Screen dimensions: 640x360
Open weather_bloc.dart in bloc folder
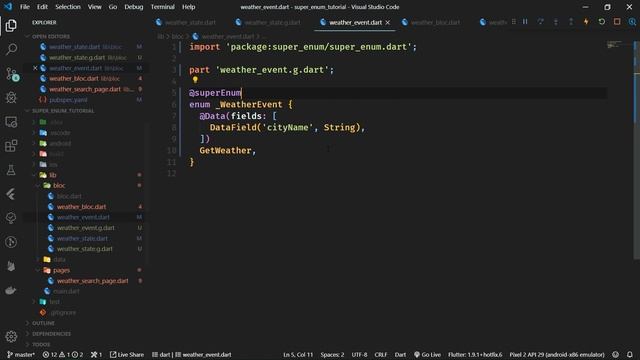(x=81, y=207)
